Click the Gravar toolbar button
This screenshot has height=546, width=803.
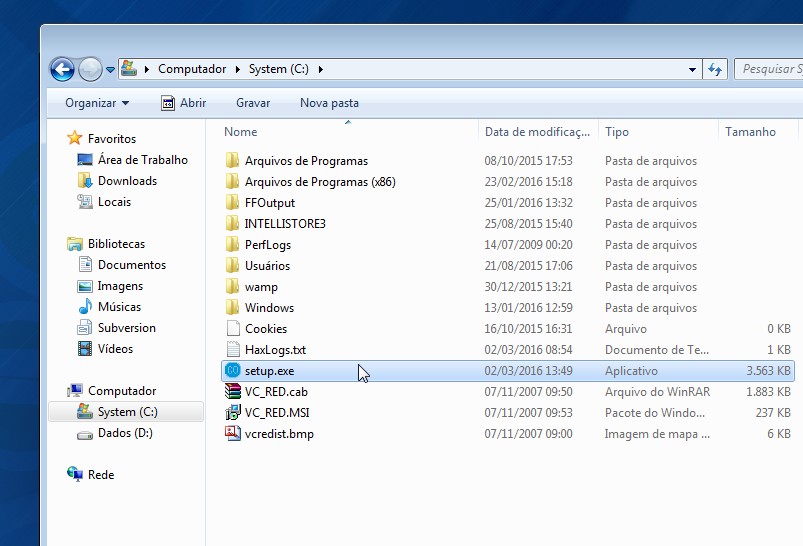[253, 103]
